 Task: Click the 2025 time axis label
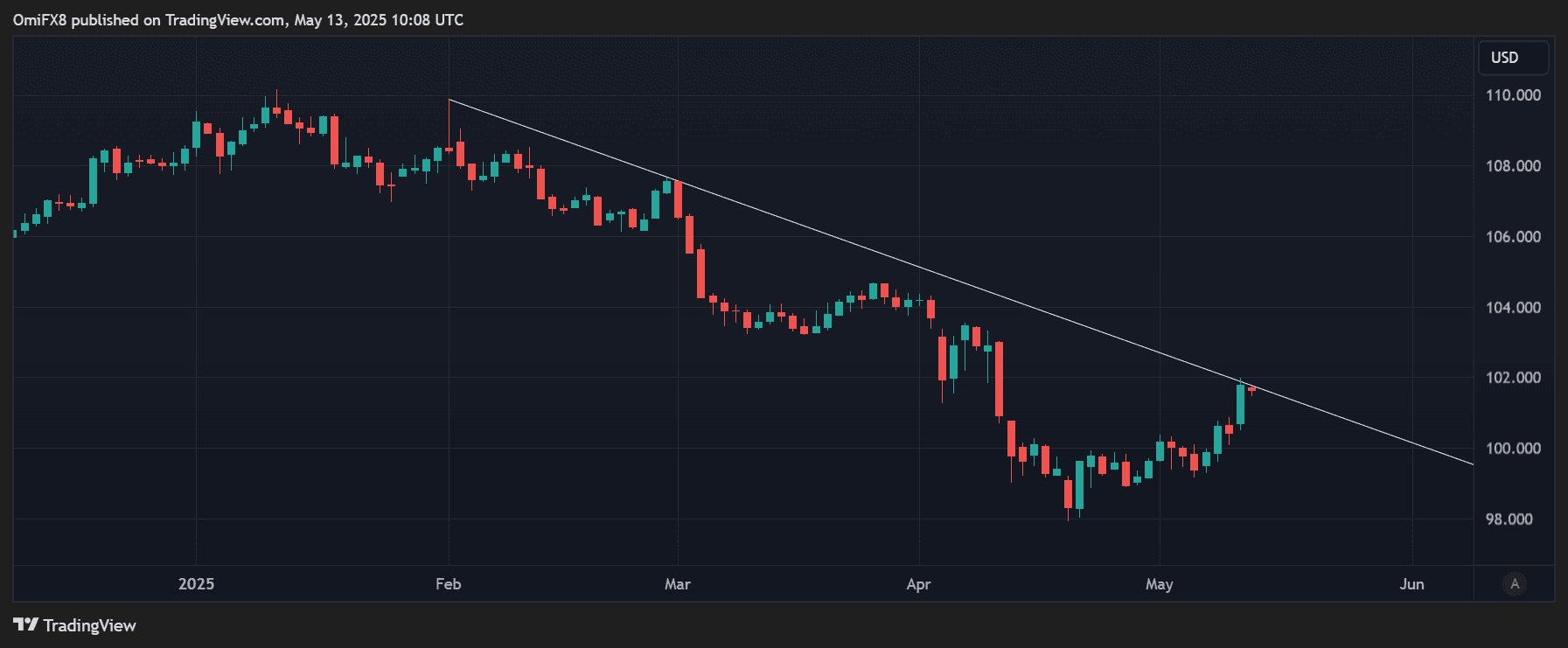point(196,584)
